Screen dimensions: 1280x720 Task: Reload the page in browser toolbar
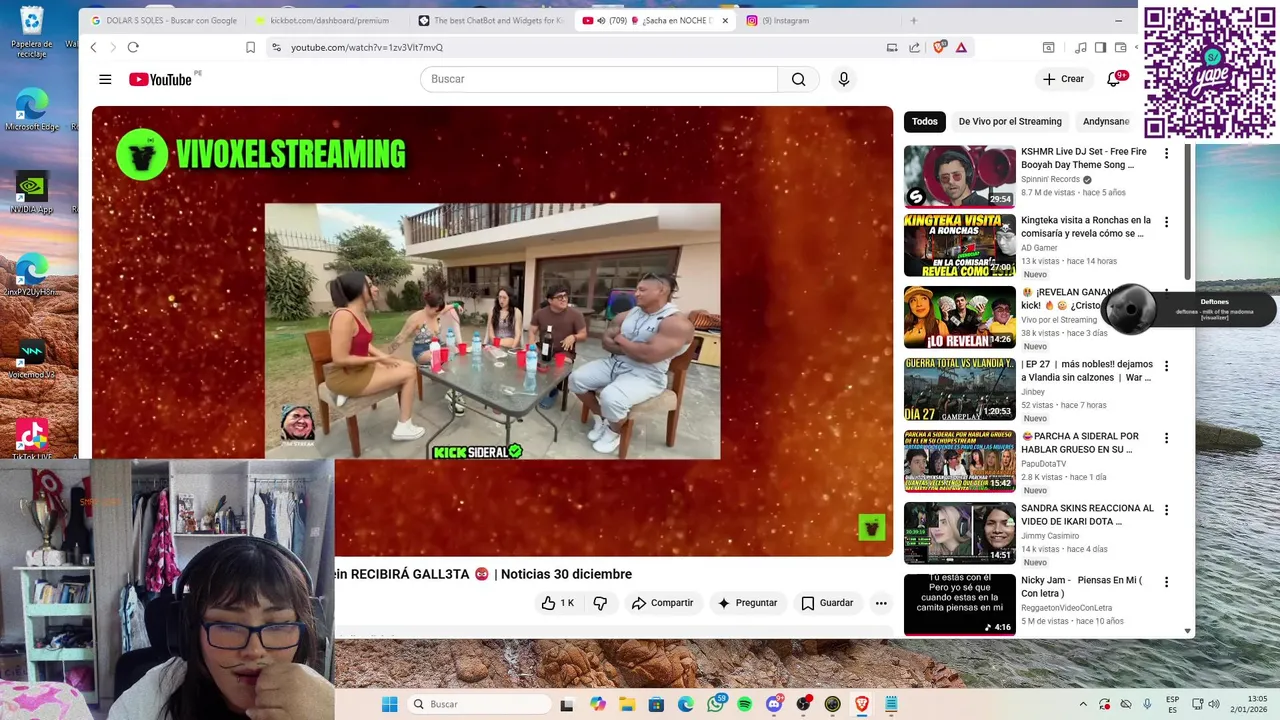tap(133, 47)
